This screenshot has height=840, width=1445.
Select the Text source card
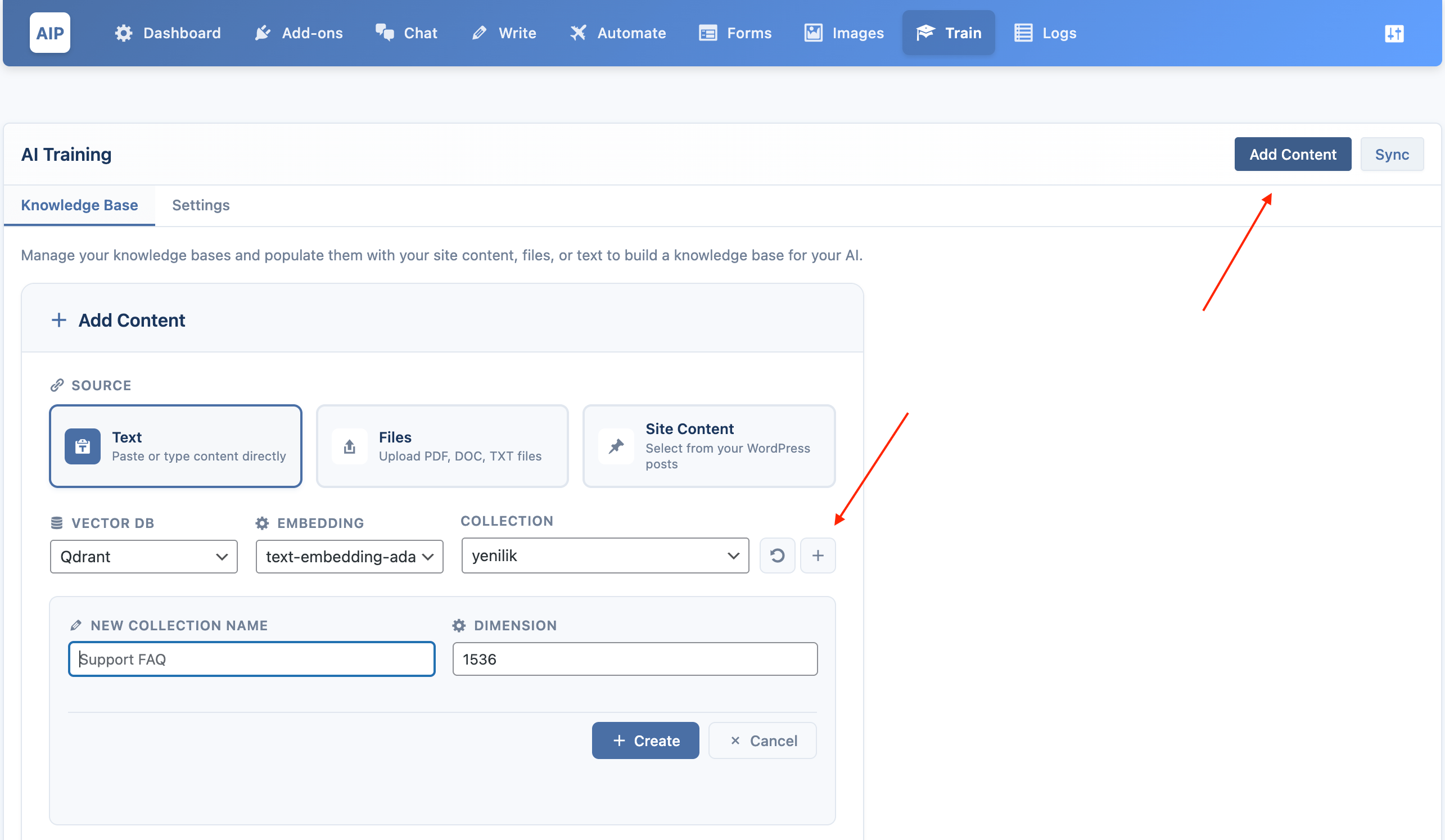click(175, 446)
